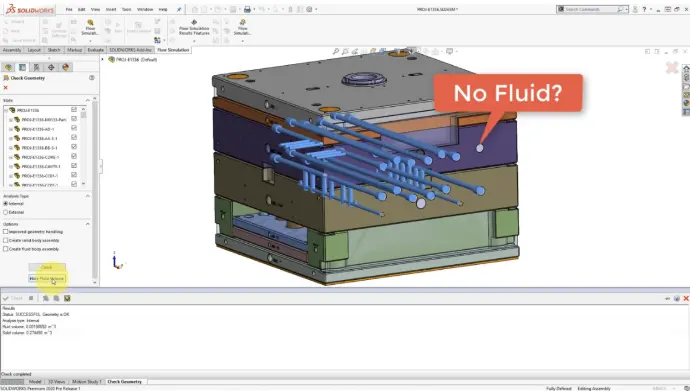Image resolution: width=690 pixels, height=391 pixels.
Task: Click the Check Geometry help question icon
Action: pyautogui.click(x=92, y=78)
